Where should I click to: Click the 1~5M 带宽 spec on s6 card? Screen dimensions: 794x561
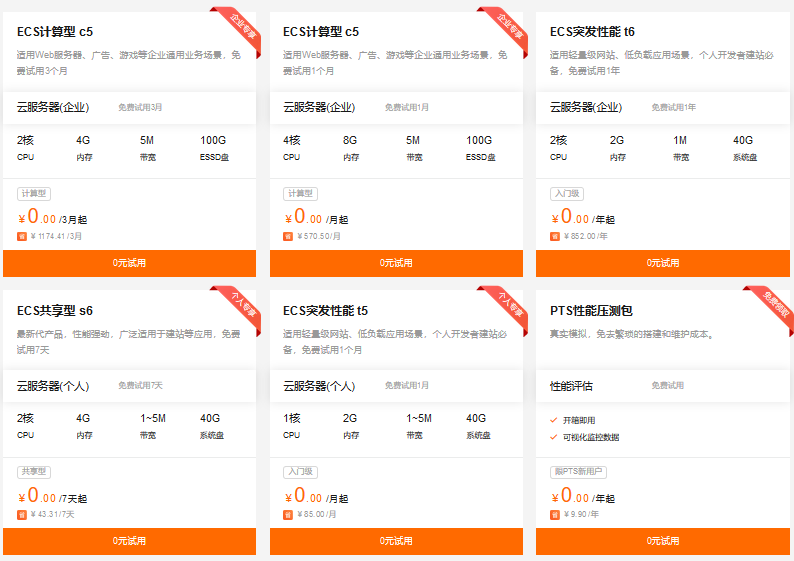[x=153, y=426]
